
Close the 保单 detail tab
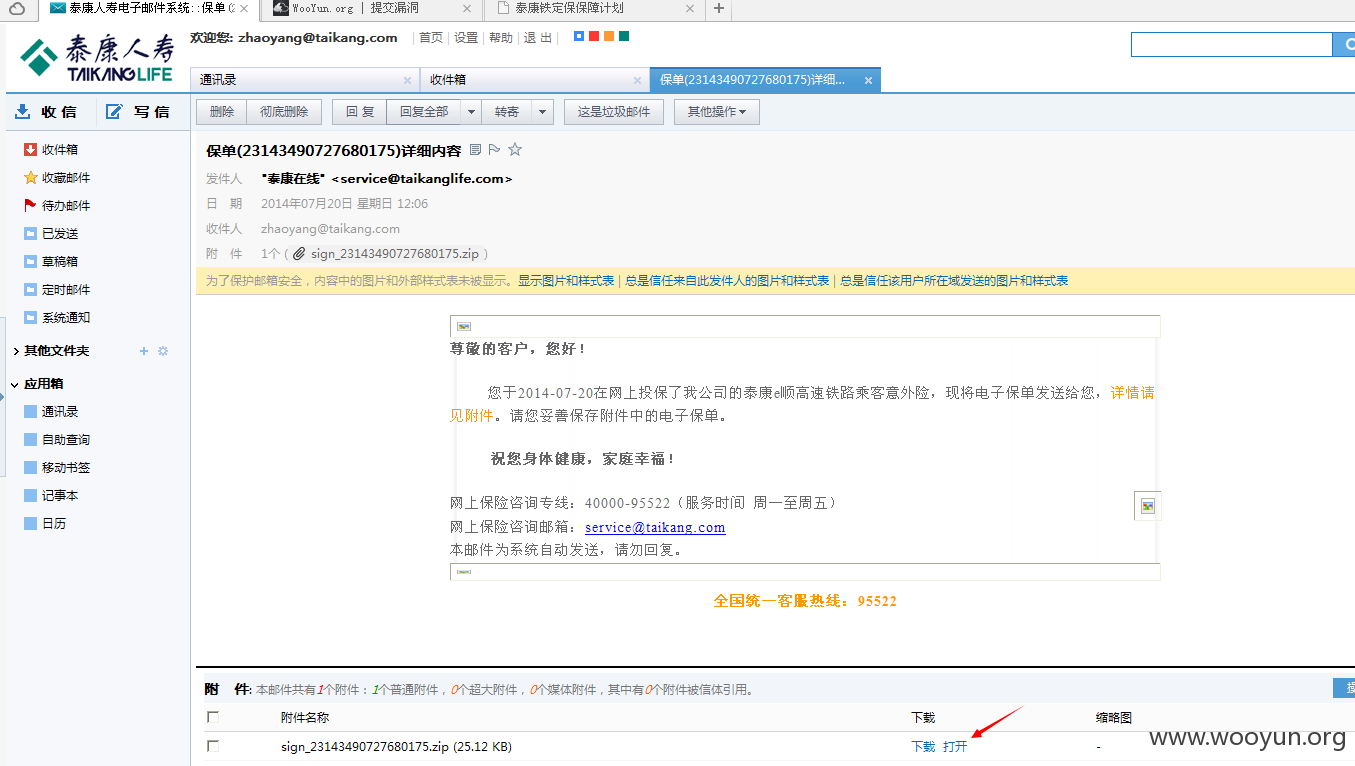coord(868,80)
